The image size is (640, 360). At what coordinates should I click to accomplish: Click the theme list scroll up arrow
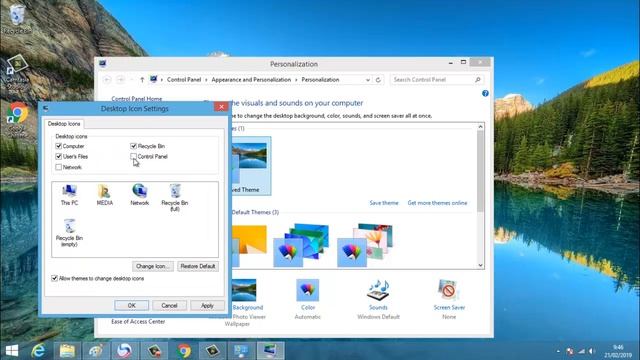[480, 127]
